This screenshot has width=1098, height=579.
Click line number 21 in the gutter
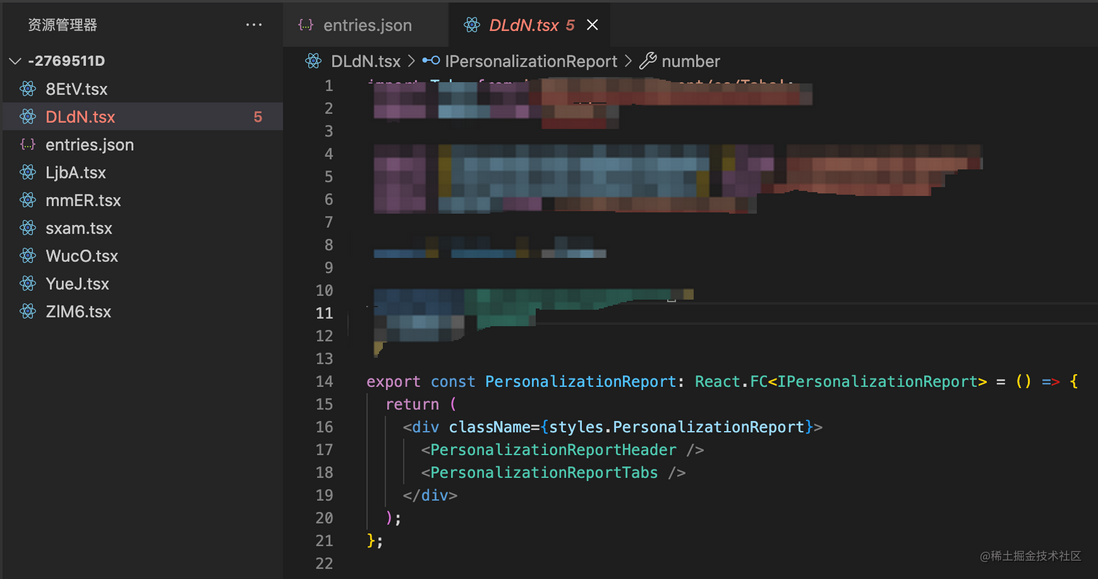click(324, 540)
